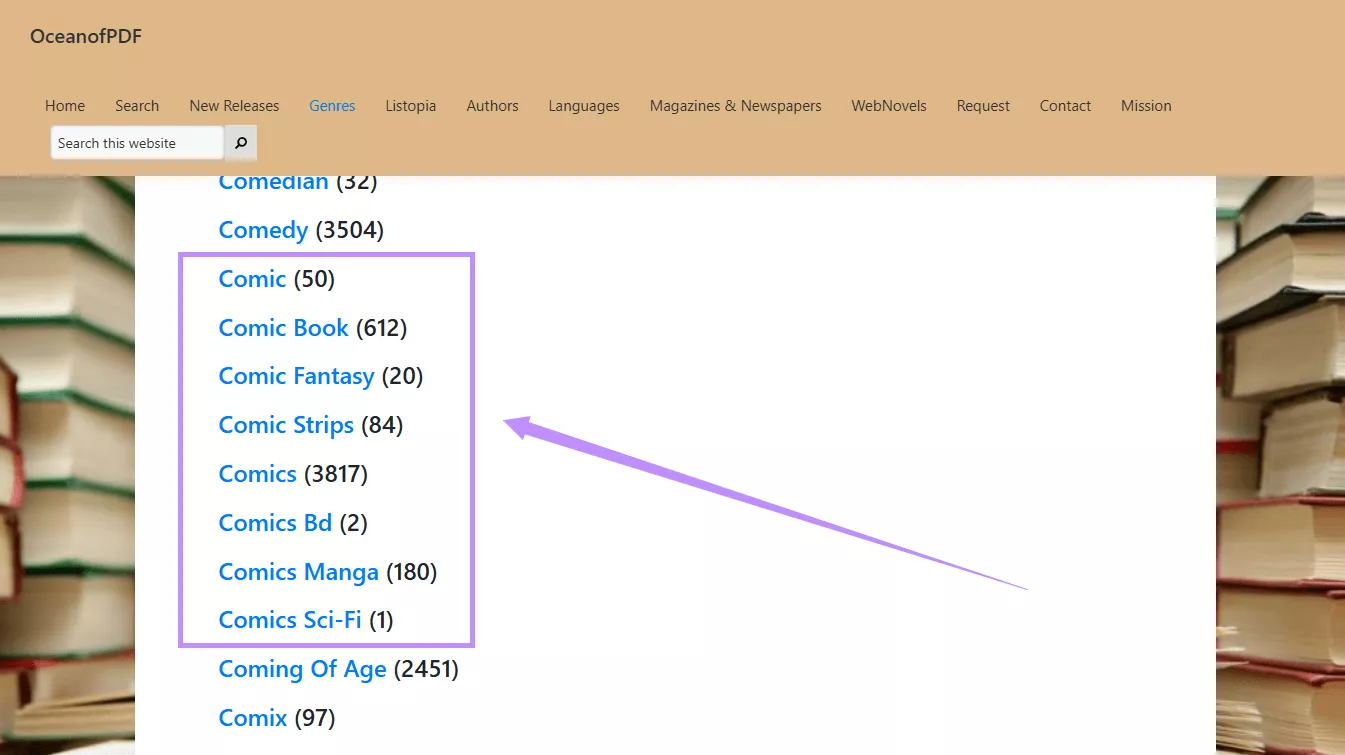Click the Contact menu item
Image resolution: width=1345 pixels, height=755 pixels.
pos(1064,105)
